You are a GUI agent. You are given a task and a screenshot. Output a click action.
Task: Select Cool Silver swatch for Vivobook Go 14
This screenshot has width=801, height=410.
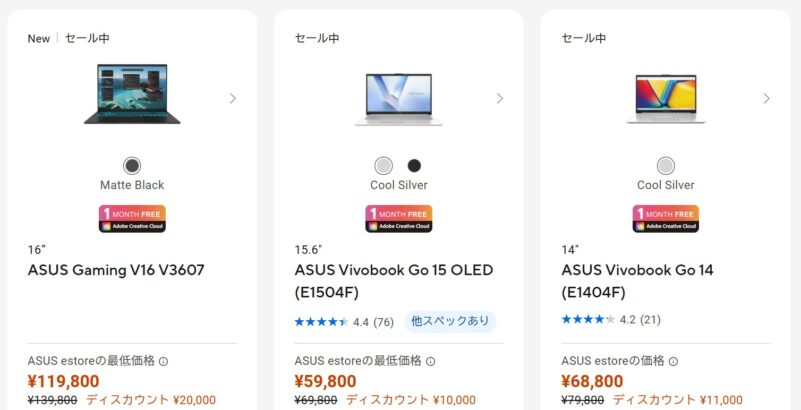(666, 166)
